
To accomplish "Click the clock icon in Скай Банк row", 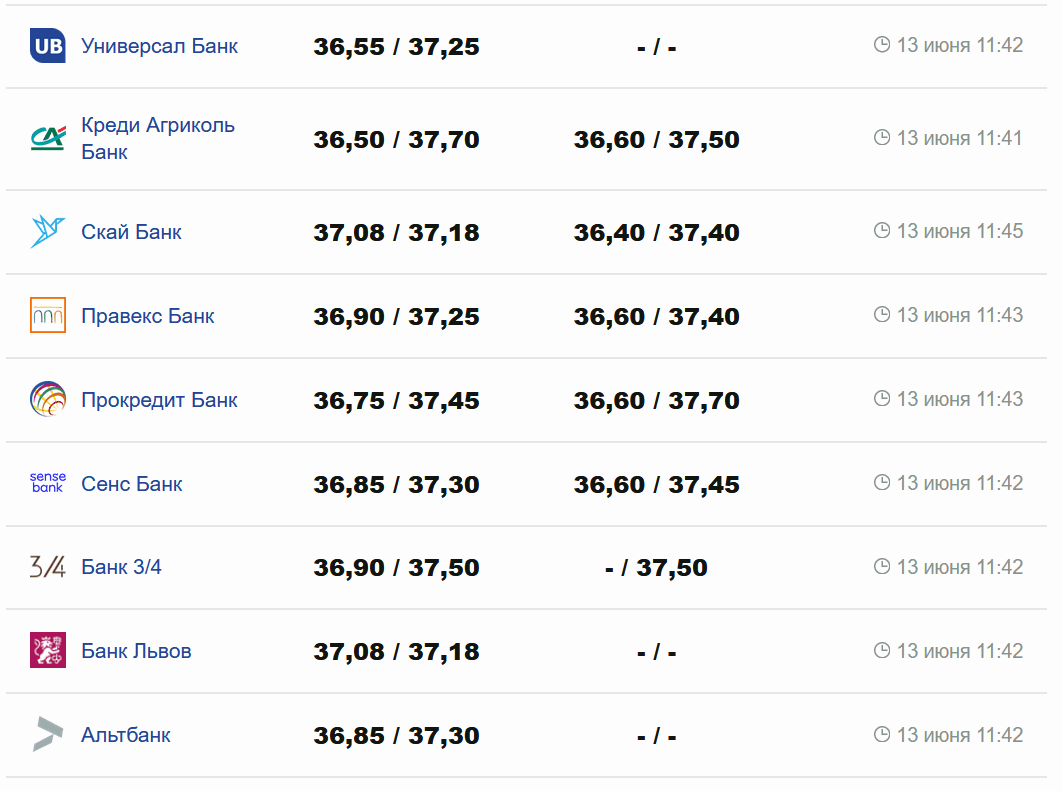I will point(882,231).
